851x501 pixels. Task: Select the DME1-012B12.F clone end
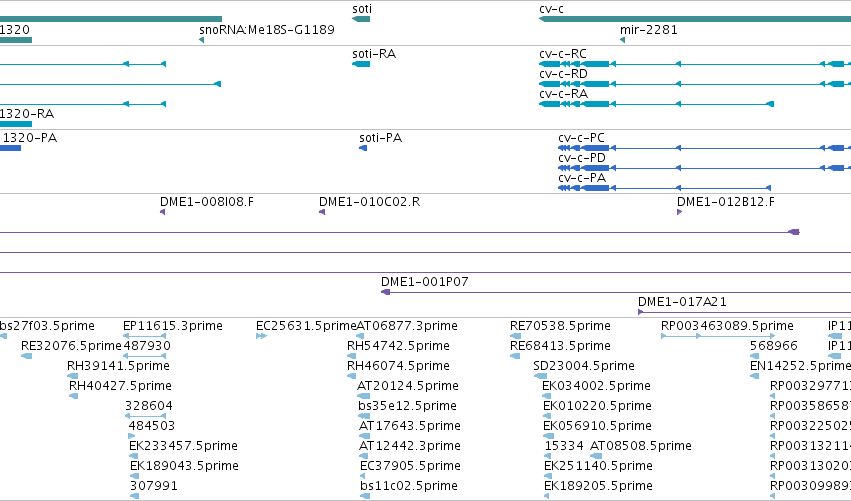pyautogui.click(x=726, y=202)
